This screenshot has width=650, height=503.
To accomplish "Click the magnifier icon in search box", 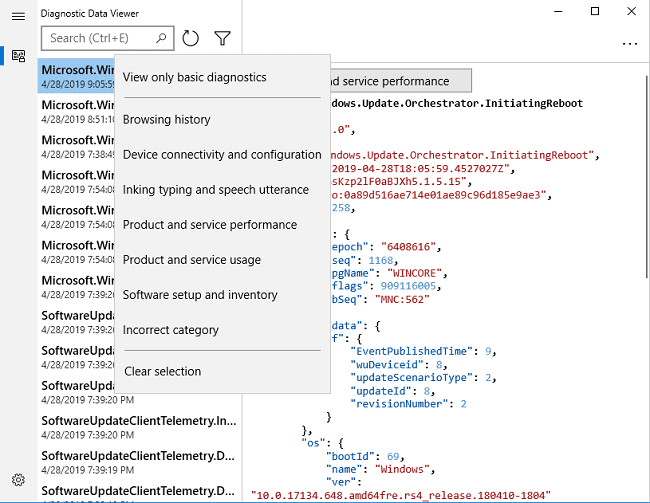I will click(161, 38).
